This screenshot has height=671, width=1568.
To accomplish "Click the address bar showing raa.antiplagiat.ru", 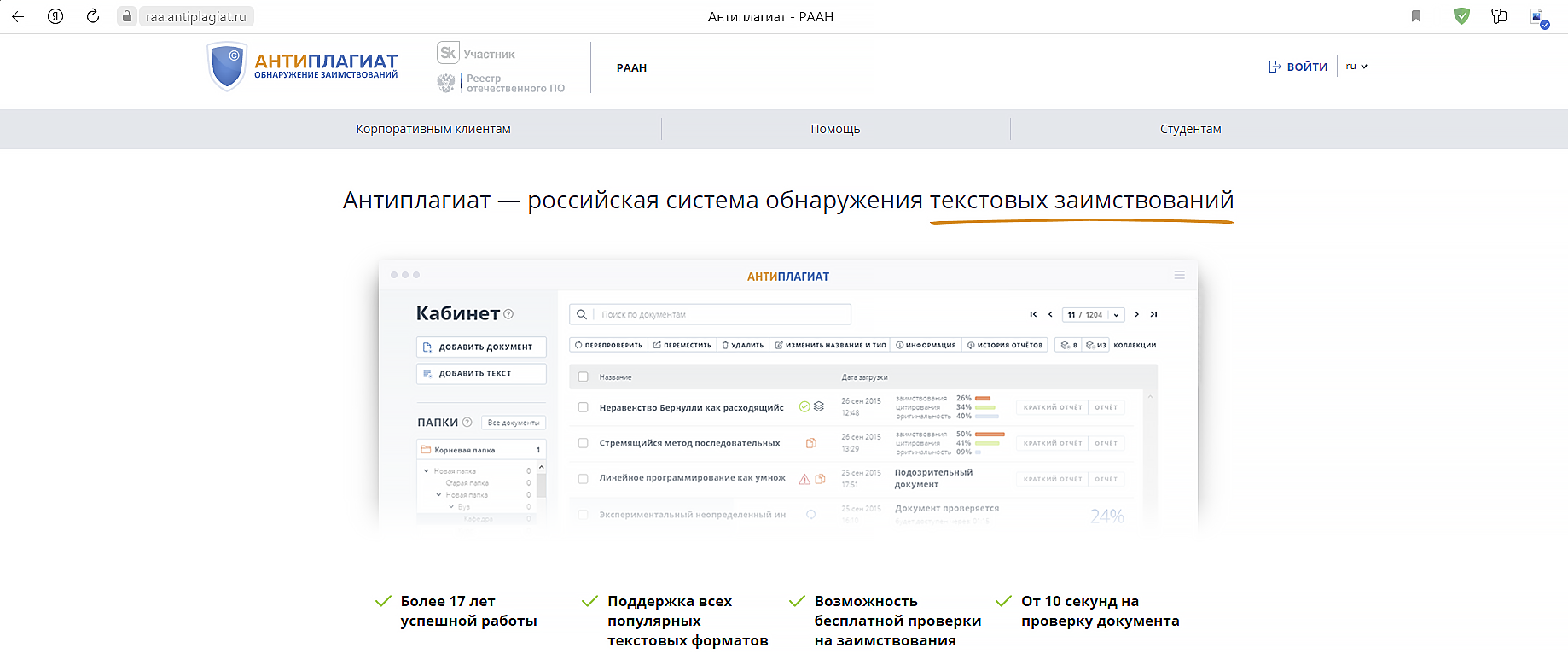I will (195, 16).
